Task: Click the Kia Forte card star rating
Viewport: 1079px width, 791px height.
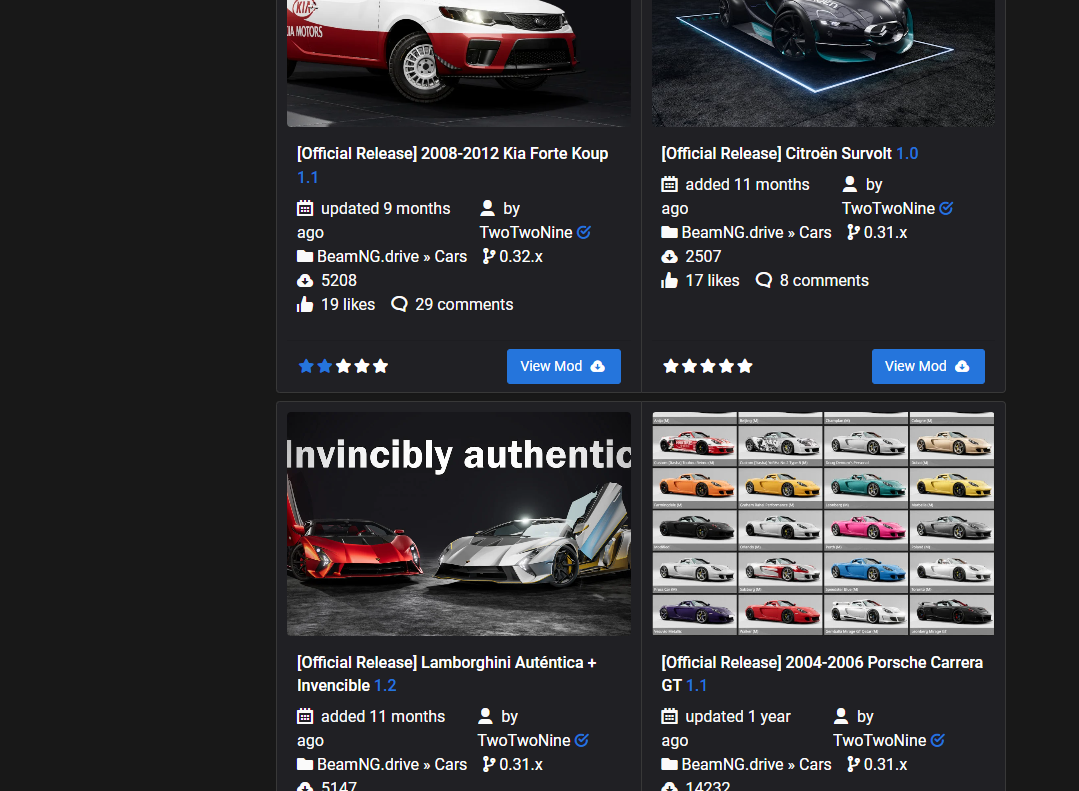Action: tap(343, 366)
